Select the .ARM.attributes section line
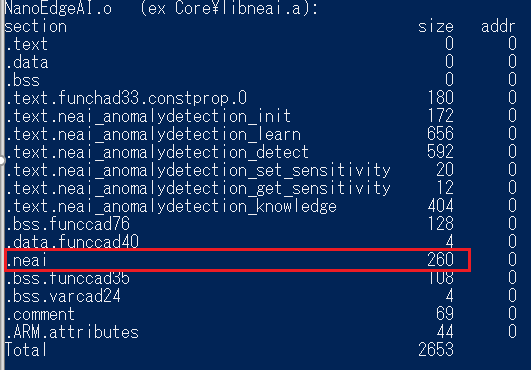531x370 pixels. [x=261, y=332]
